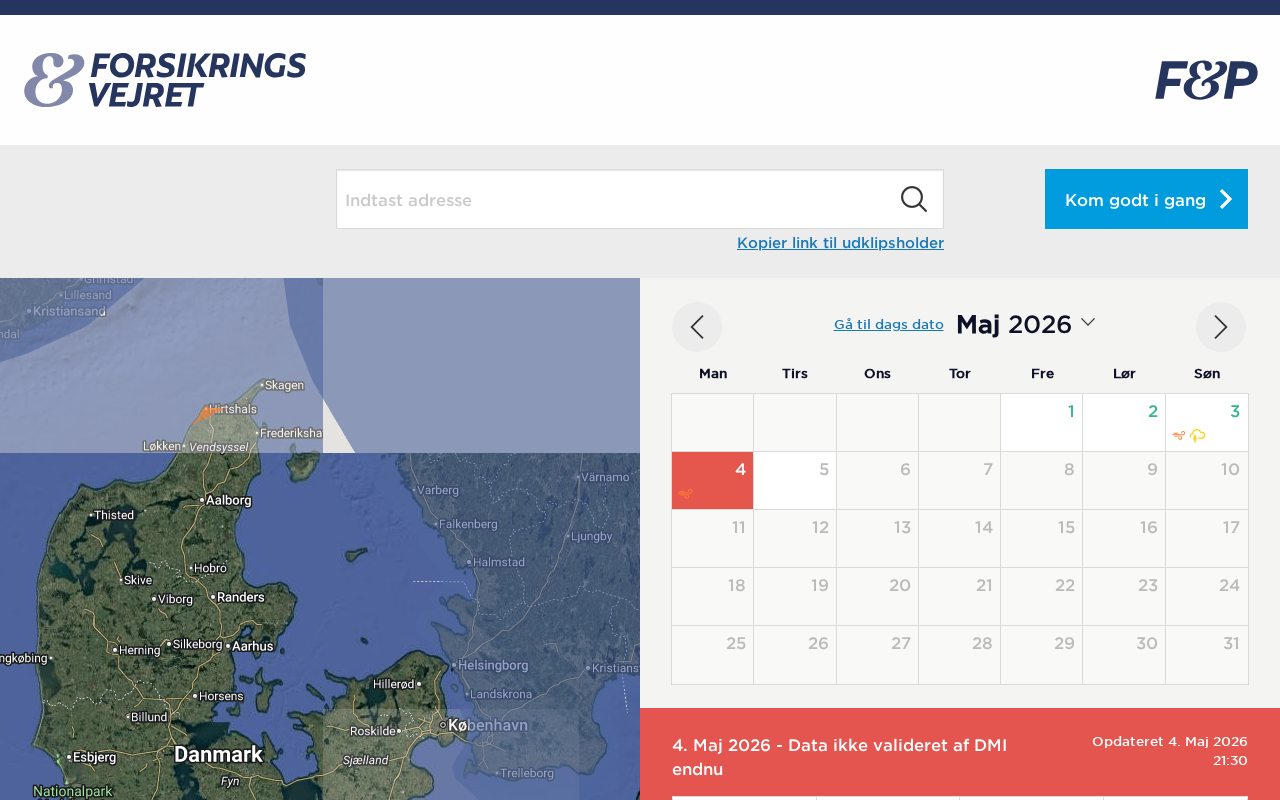Click Gå til dags dato link
This screenshot has width=1280, height=800.
pyautogui.click(x=888, y=324)
